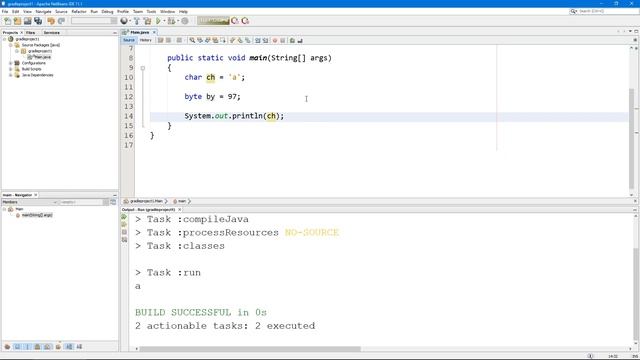The image size is (640, 360).
Task: Collapse the gradleproject1 root project node
Action: point(5,39)
